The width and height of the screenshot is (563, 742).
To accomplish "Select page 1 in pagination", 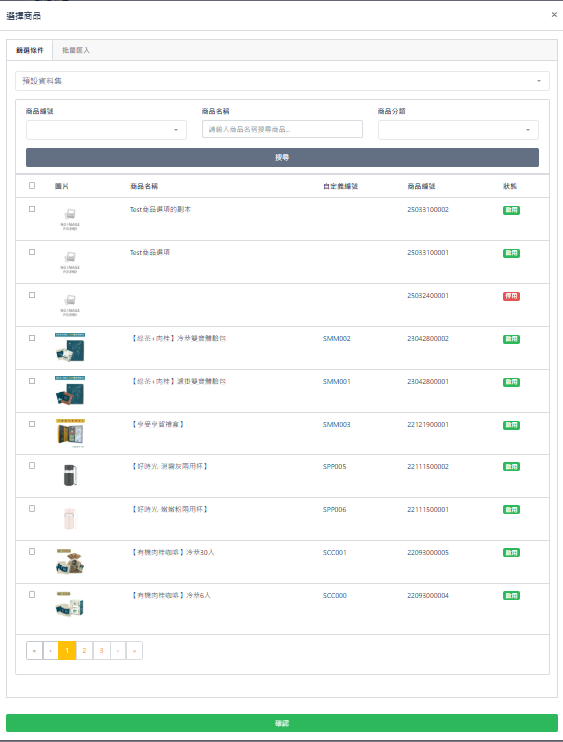I will (x=67, y=651).
